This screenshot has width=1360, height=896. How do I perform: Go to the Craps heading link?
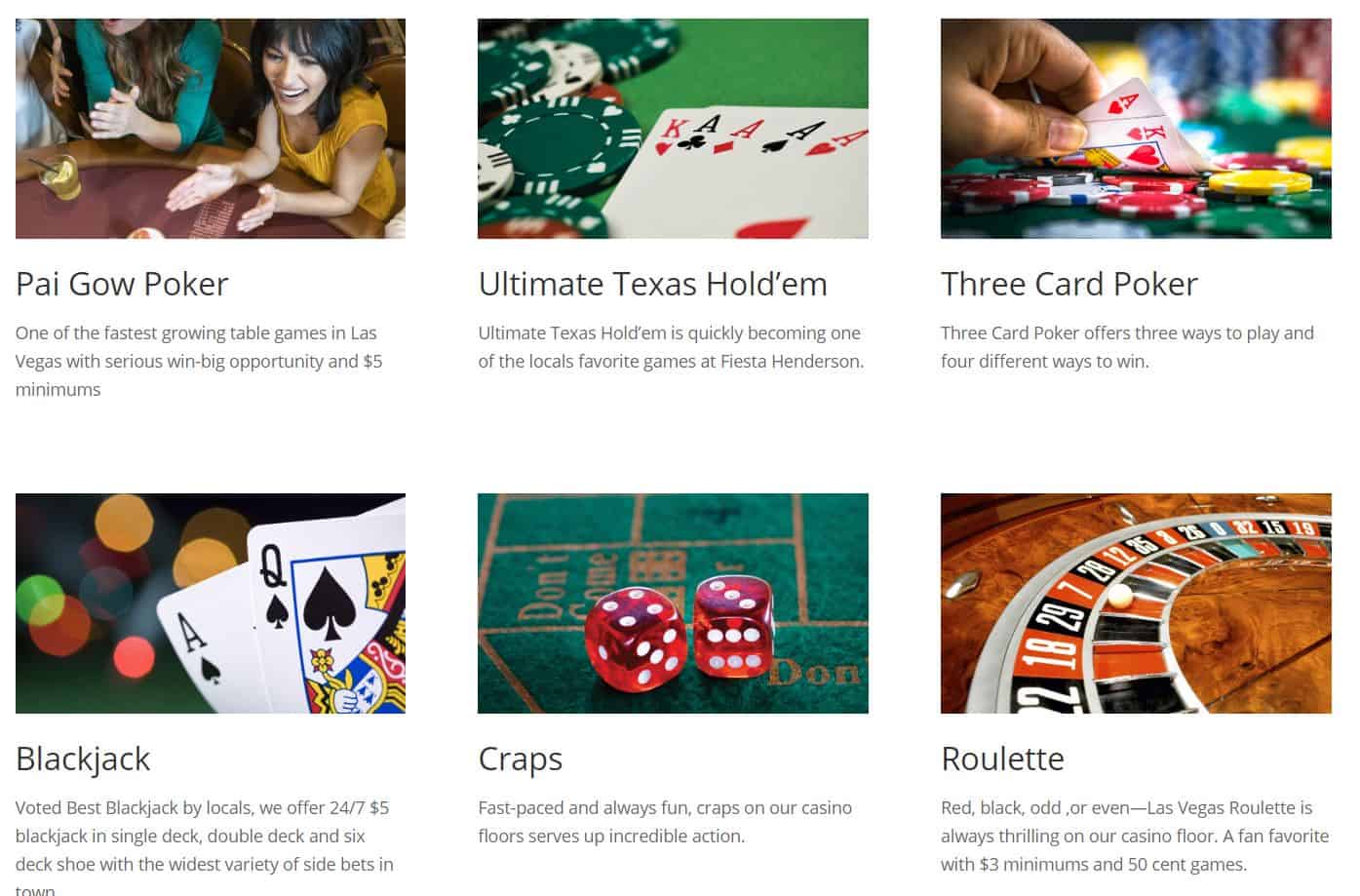pos(521,759)
